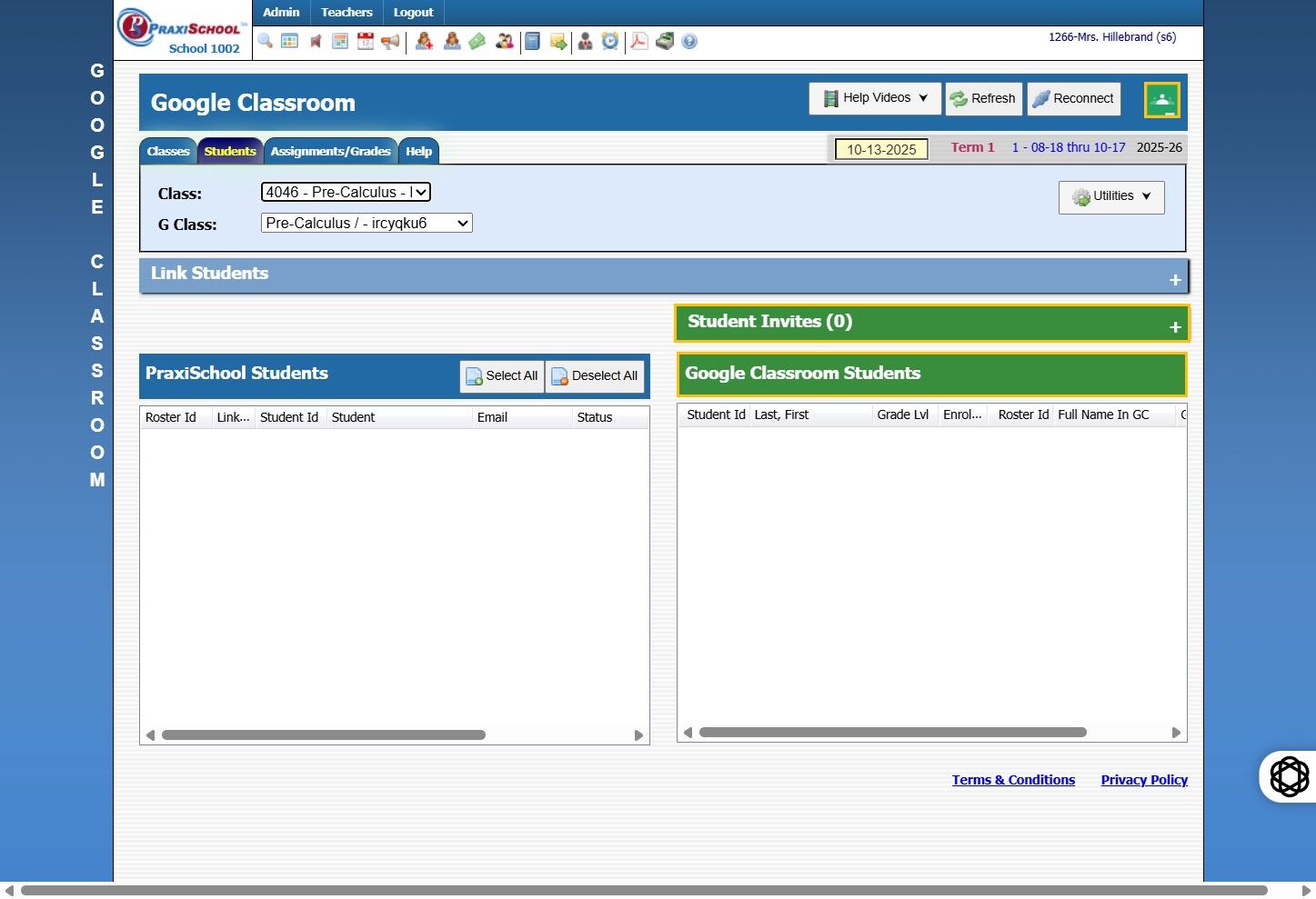
Task: Open the Utilities dropdown menu
Action: [1111, 196]
